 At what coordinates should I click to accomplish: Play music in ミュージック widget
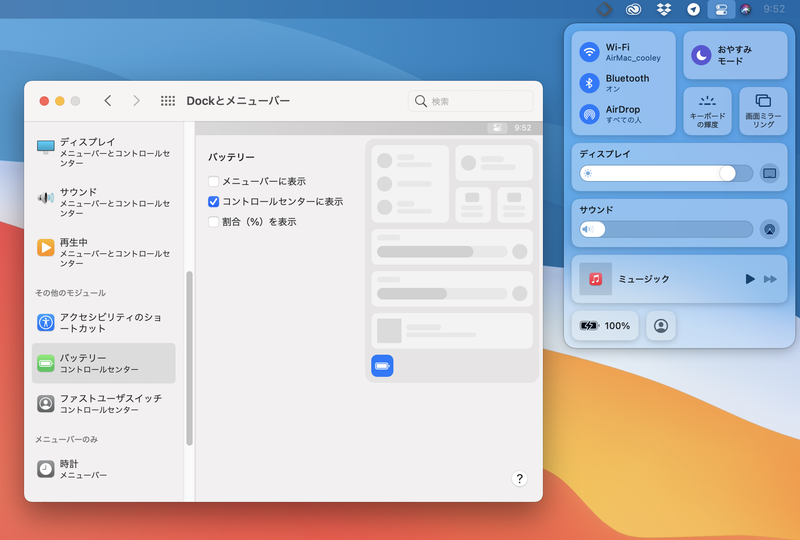[749, 279]
